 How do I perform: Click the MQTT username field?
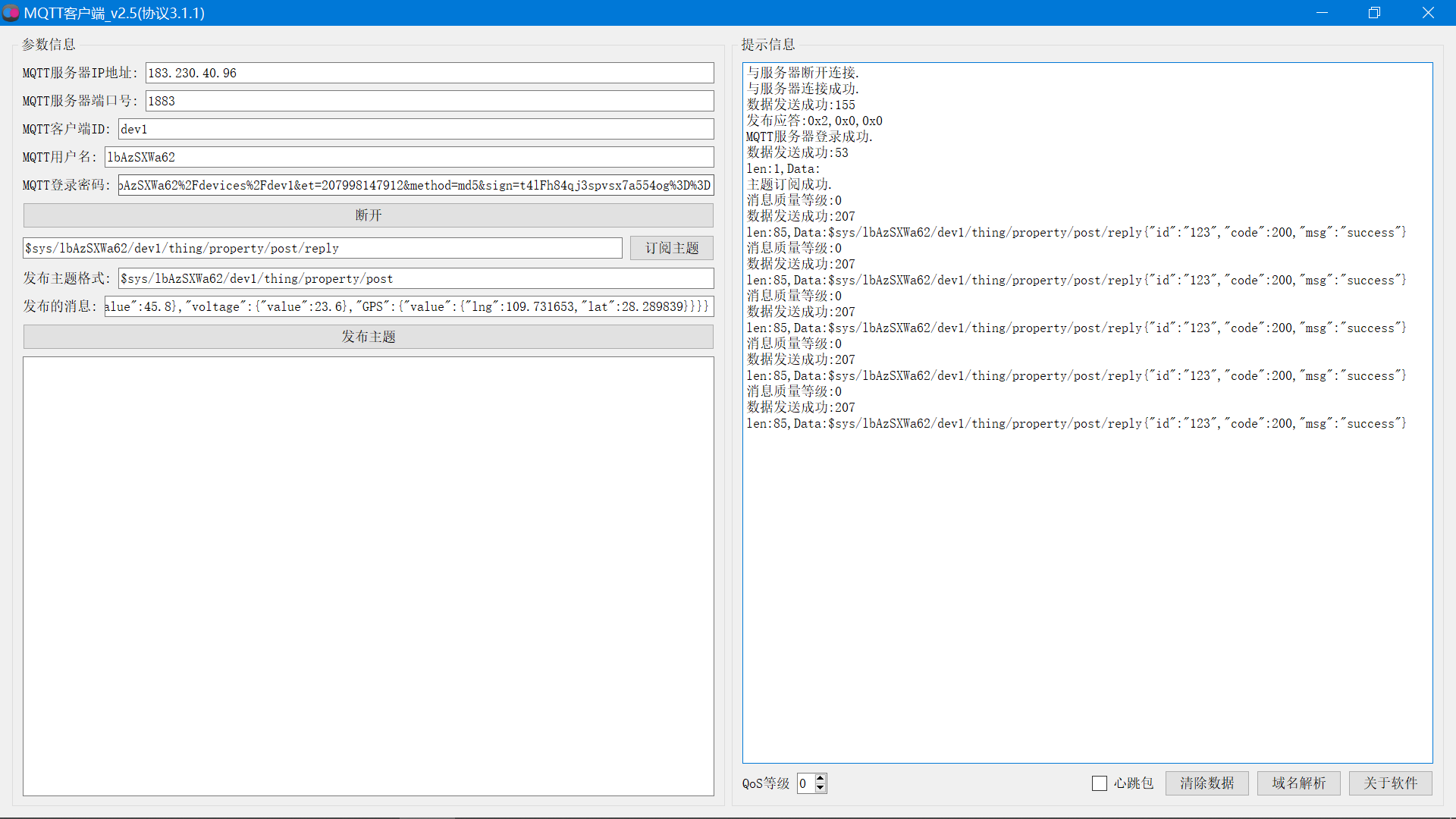click(409, 157)
